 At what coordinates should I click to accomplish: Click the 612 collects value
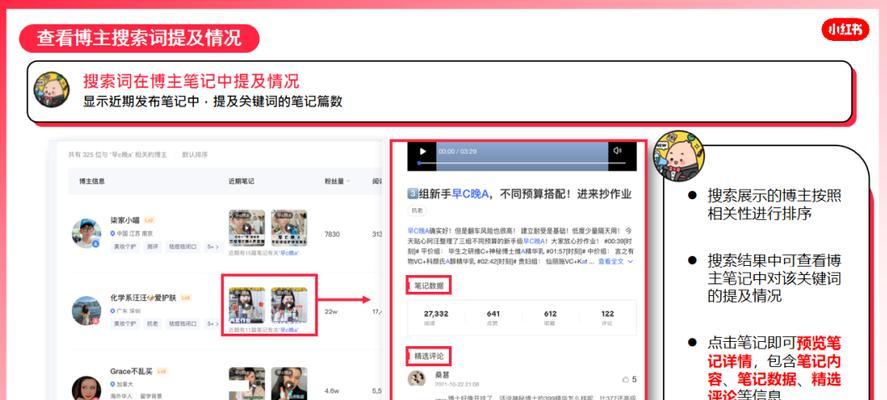[550, 313]
